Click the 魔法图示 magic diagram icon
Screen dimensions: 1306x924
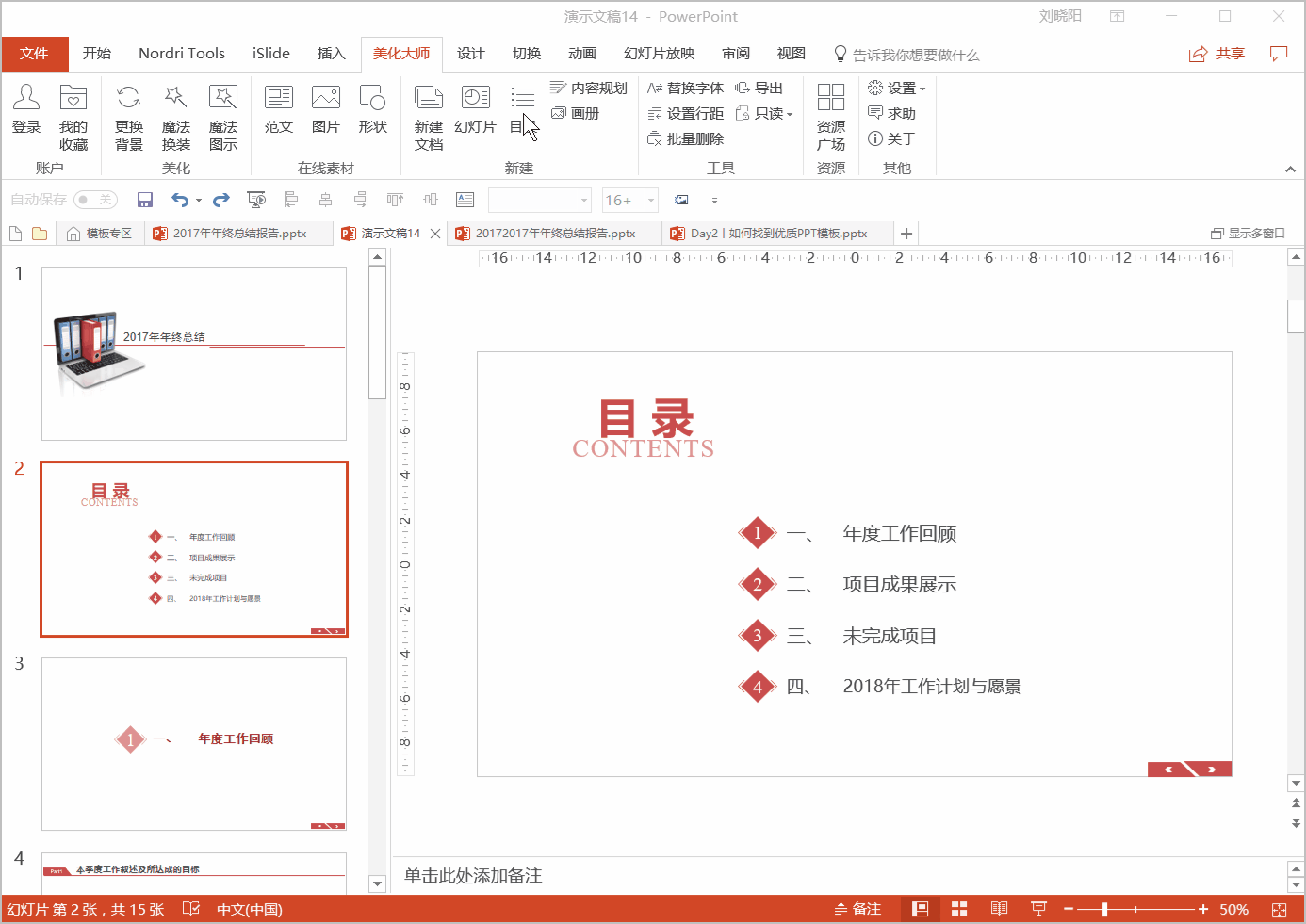coord(223,117)
